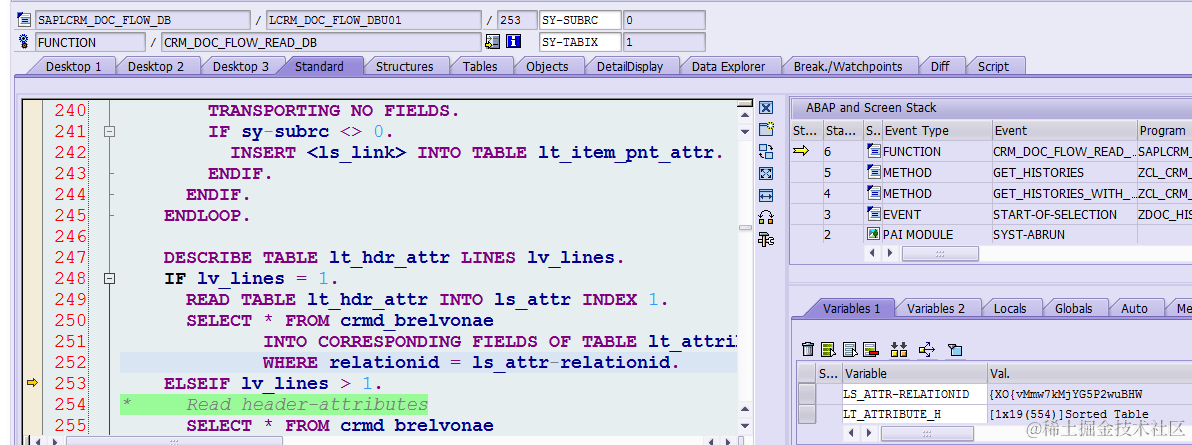This screenshot has width=1192, height=445.
Task: Switch to the Desktop 3 tab
Action: pos(240,66)
